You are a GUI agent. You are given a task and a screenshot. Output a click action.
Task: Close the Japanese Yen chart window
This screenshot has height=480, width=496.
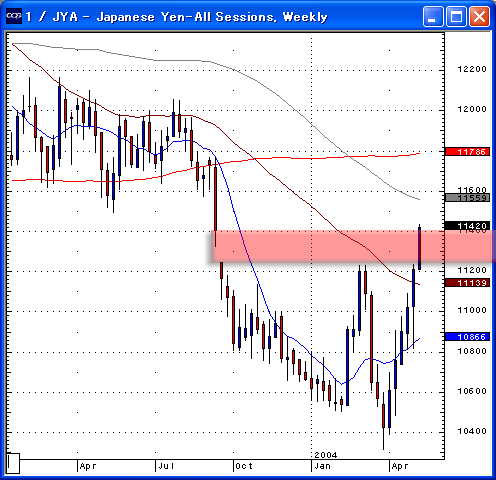tap(479, 16)
